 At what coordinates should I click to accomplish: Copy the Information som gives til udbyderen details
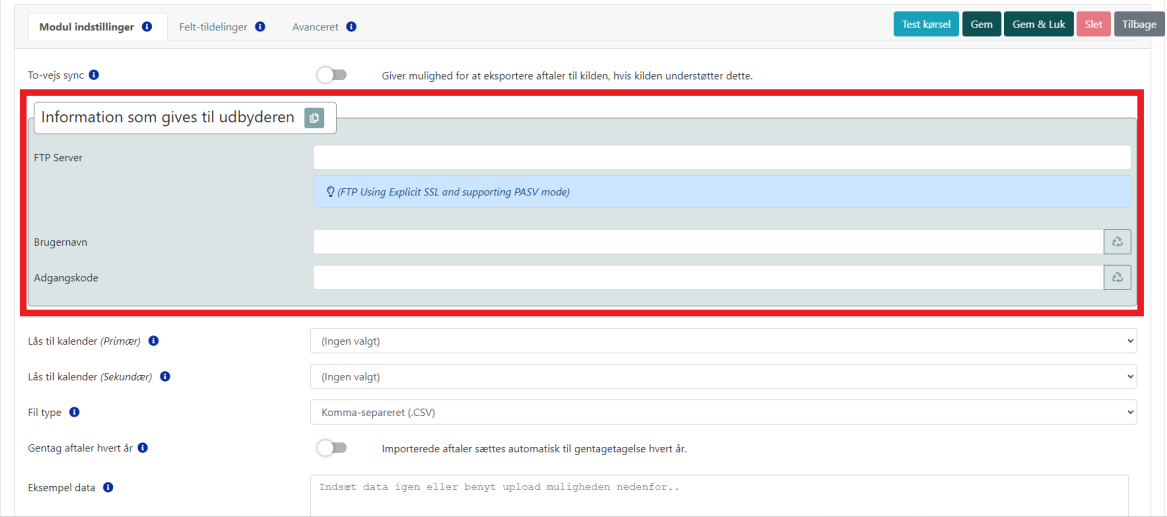click(314, 118)
